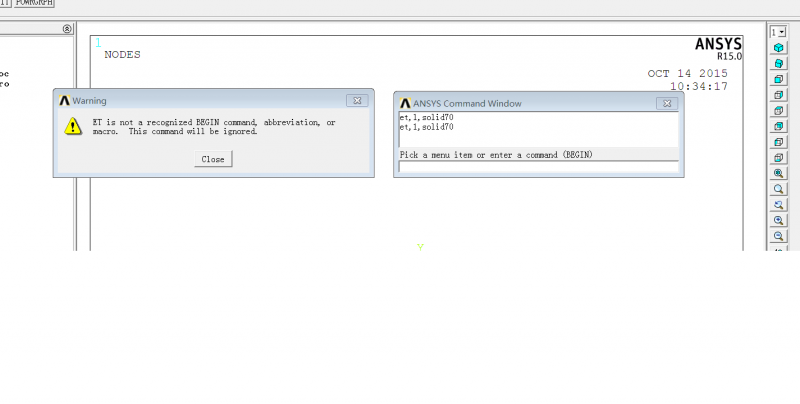800x404 pixels.
Task: Click the zoom back magnifier with arrow
Action: click(x=779, y=205)
